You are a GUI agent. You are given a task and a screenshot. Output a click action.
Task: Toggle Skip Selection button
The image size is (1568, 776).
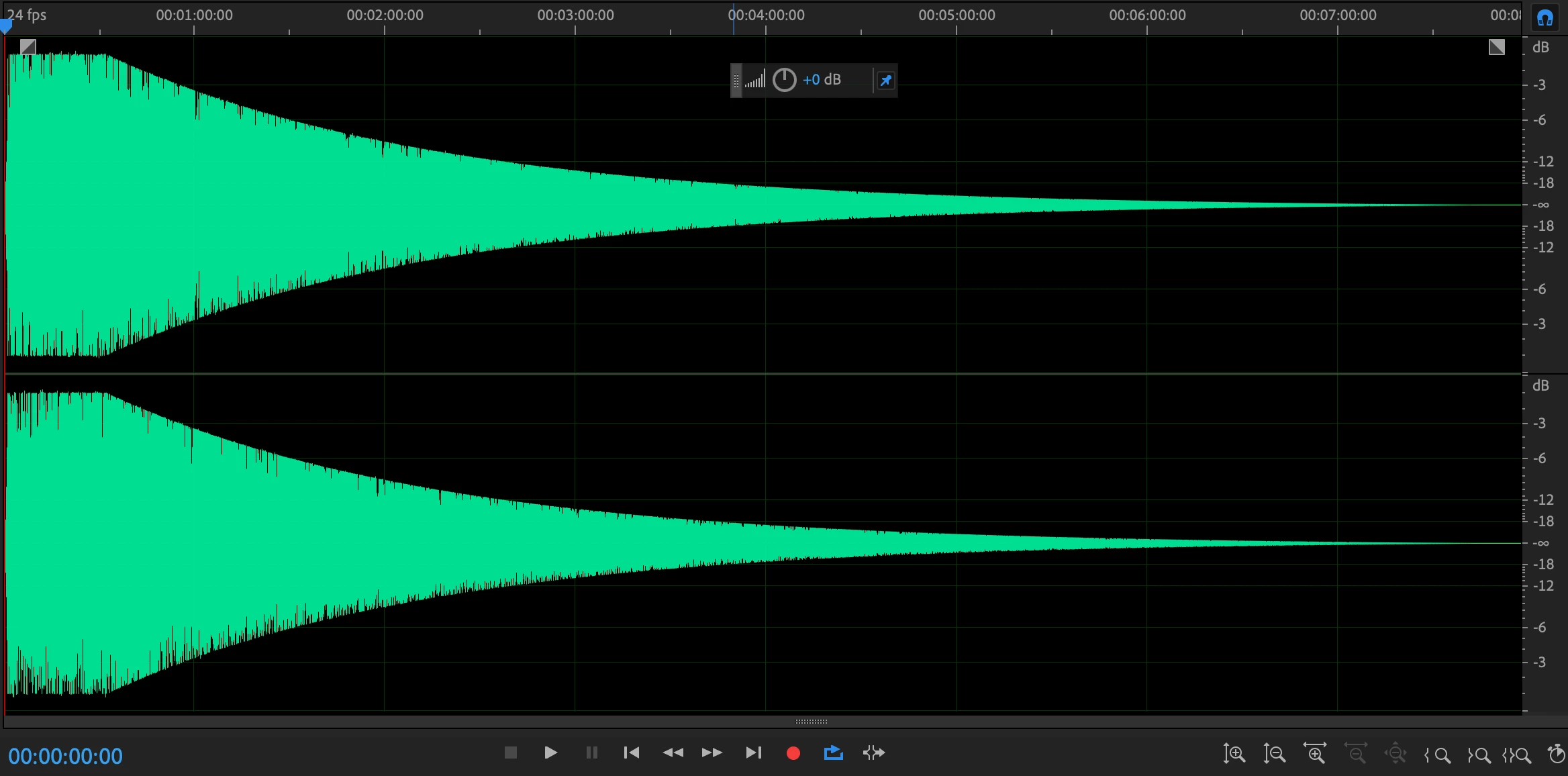(x=873, y=753)
